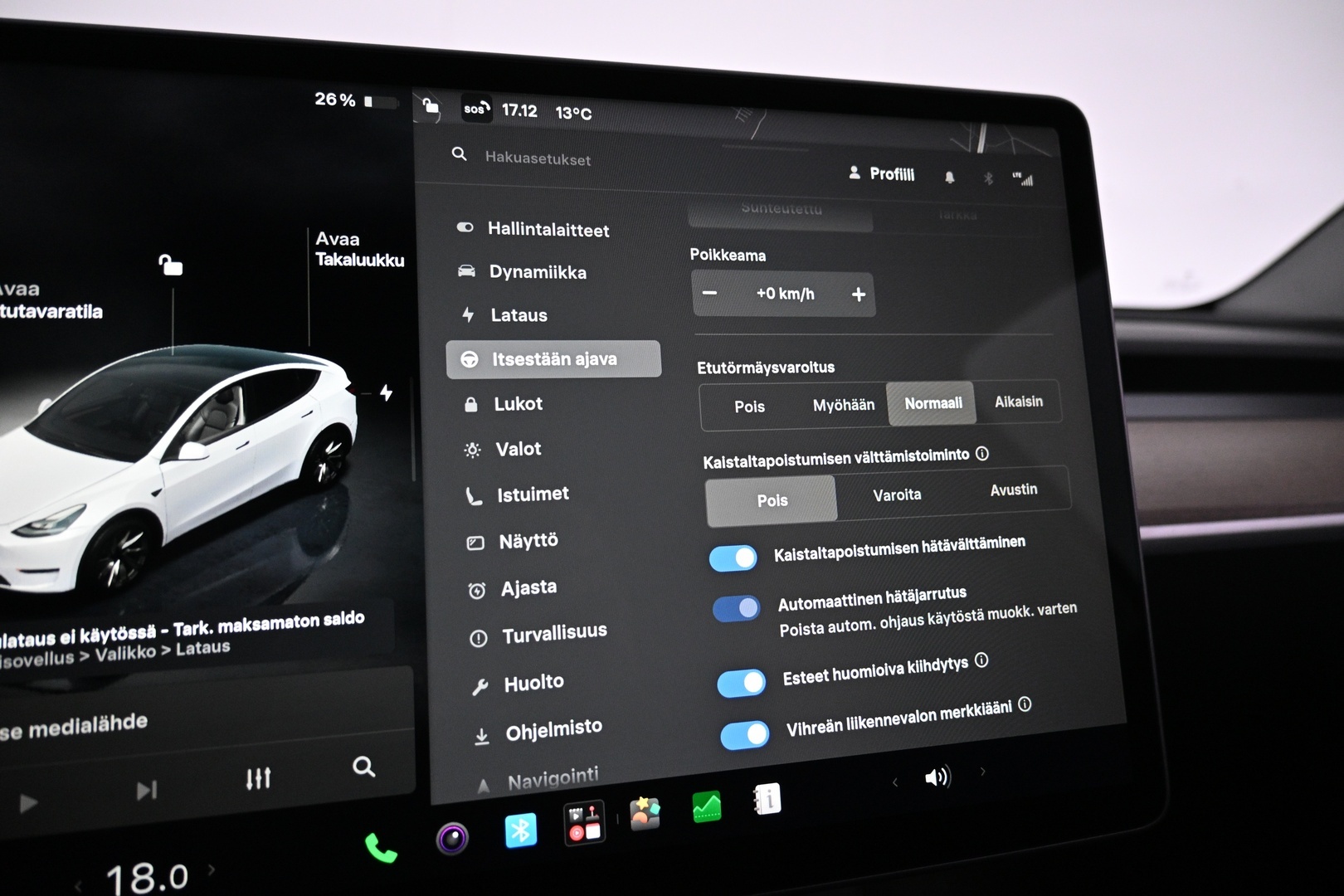The height and width of the screenshot is (896, 1344).
Task: Open the green stock chart app
Action: point(707,806)
